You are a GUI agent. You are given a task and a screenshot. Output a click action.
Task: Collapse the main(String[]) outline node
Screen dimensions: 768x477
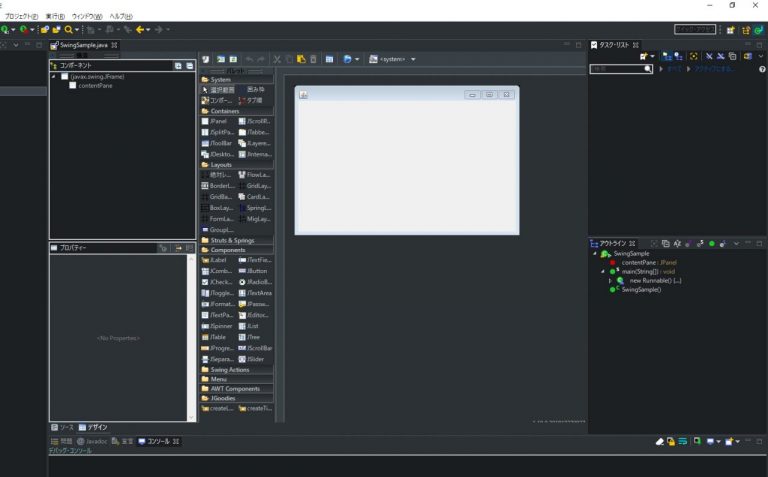(x=603, y=271)
